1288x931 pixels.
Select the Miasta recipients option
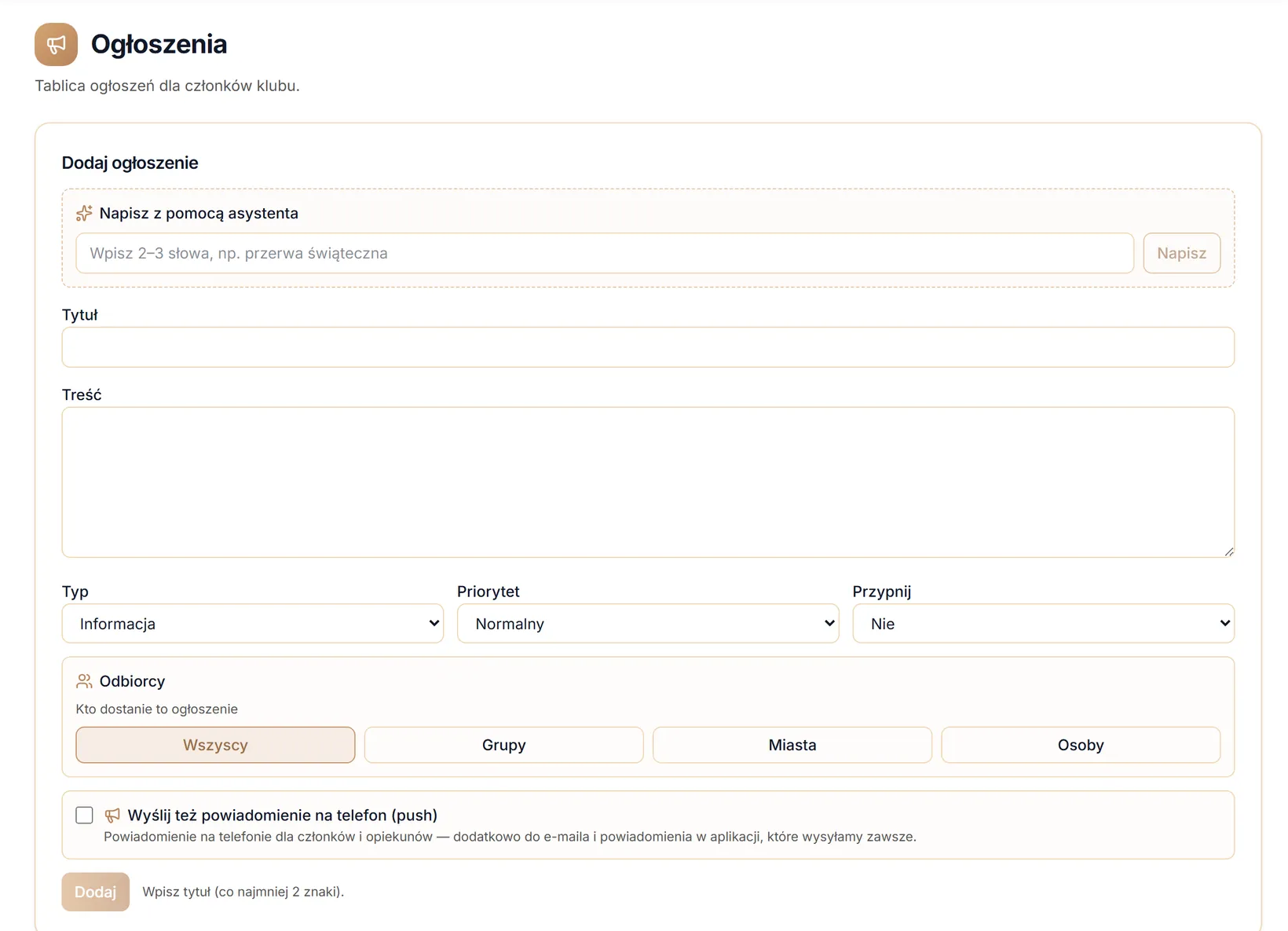pos(792,745)
